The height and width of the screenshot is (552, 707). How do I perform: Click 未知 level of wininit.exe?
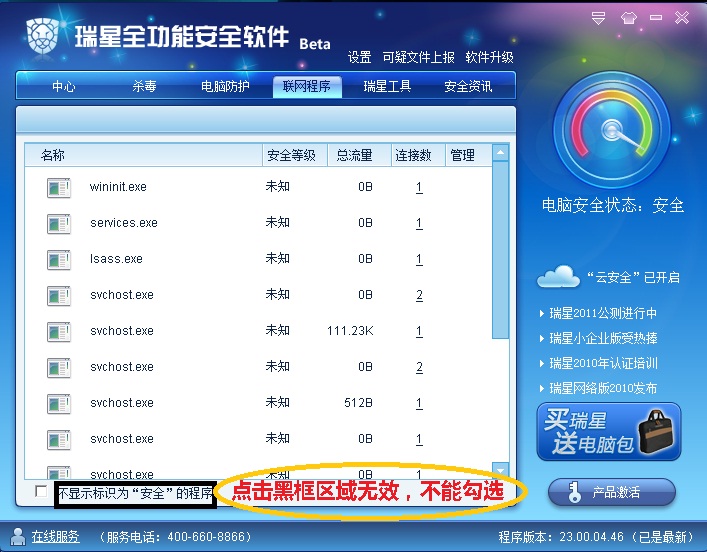pos(277,186)
